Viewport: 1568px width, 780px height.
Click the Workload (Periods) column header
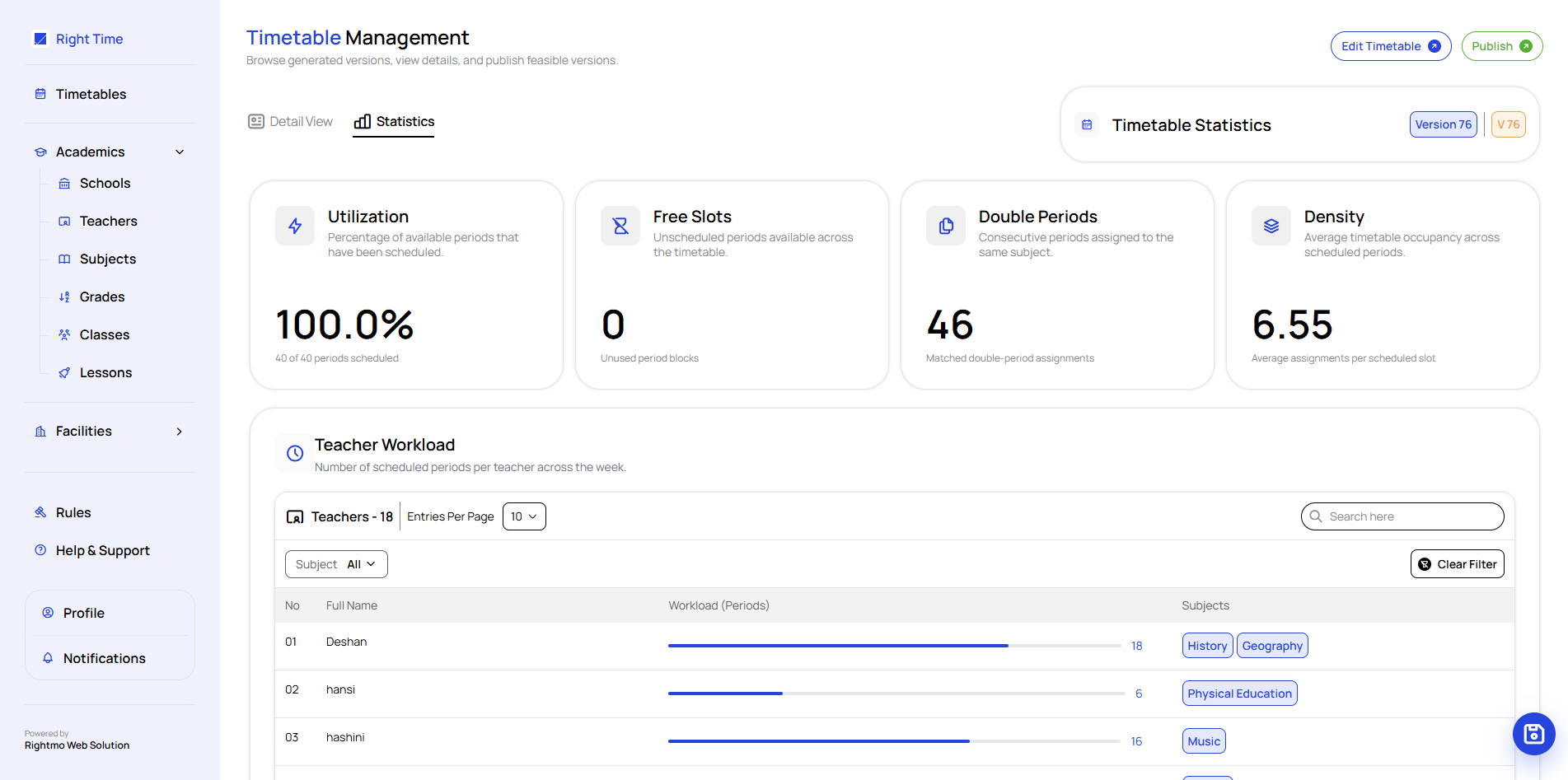(718, 605)
